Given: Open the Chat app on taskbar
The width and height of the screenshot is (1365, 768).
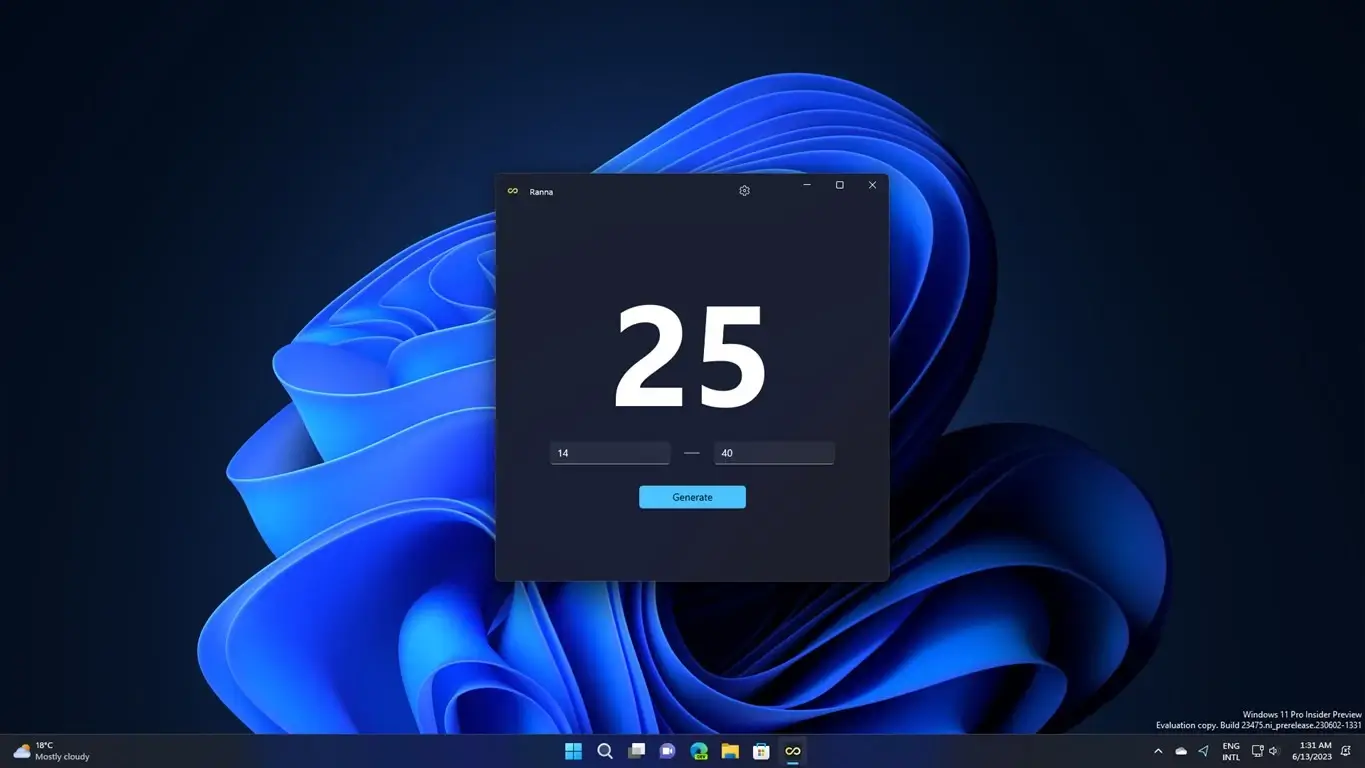Looking at the screenshot, I should tap(667, 750).
